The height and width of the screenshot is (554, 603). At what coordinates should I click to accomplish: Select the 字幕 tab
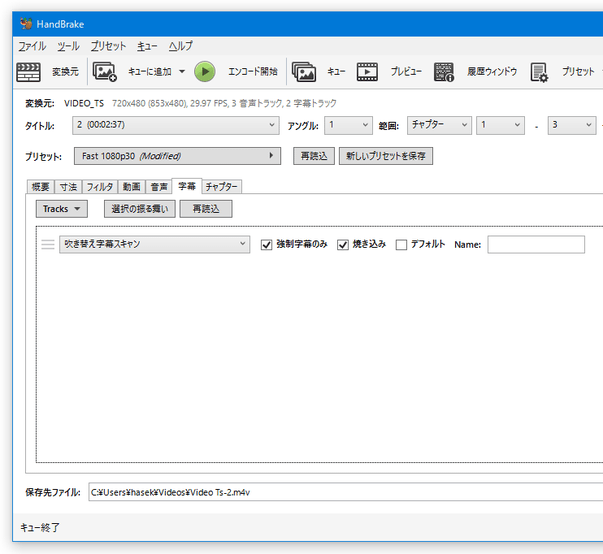pyautogui.click(x=187, y=186)
